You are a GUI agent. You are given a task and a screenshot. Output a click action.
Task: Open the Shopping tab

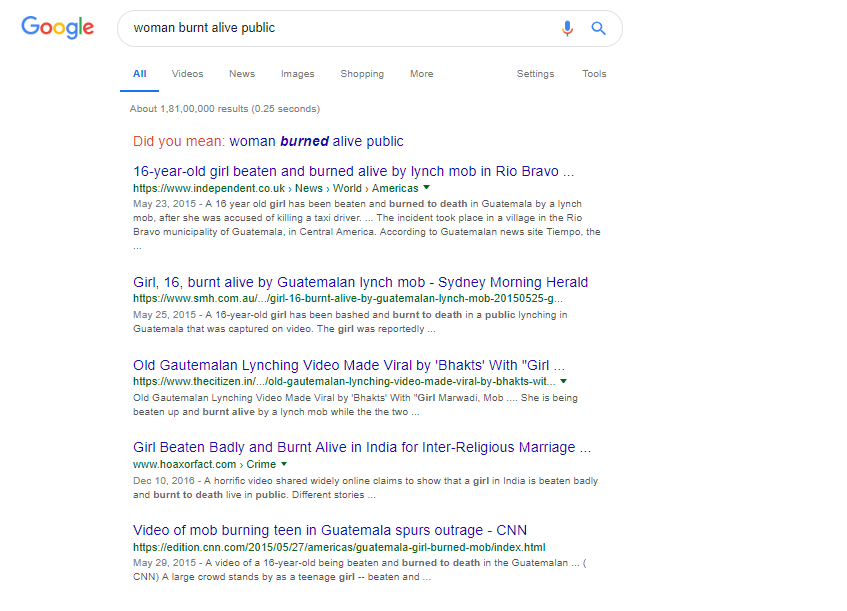(361, 74)
